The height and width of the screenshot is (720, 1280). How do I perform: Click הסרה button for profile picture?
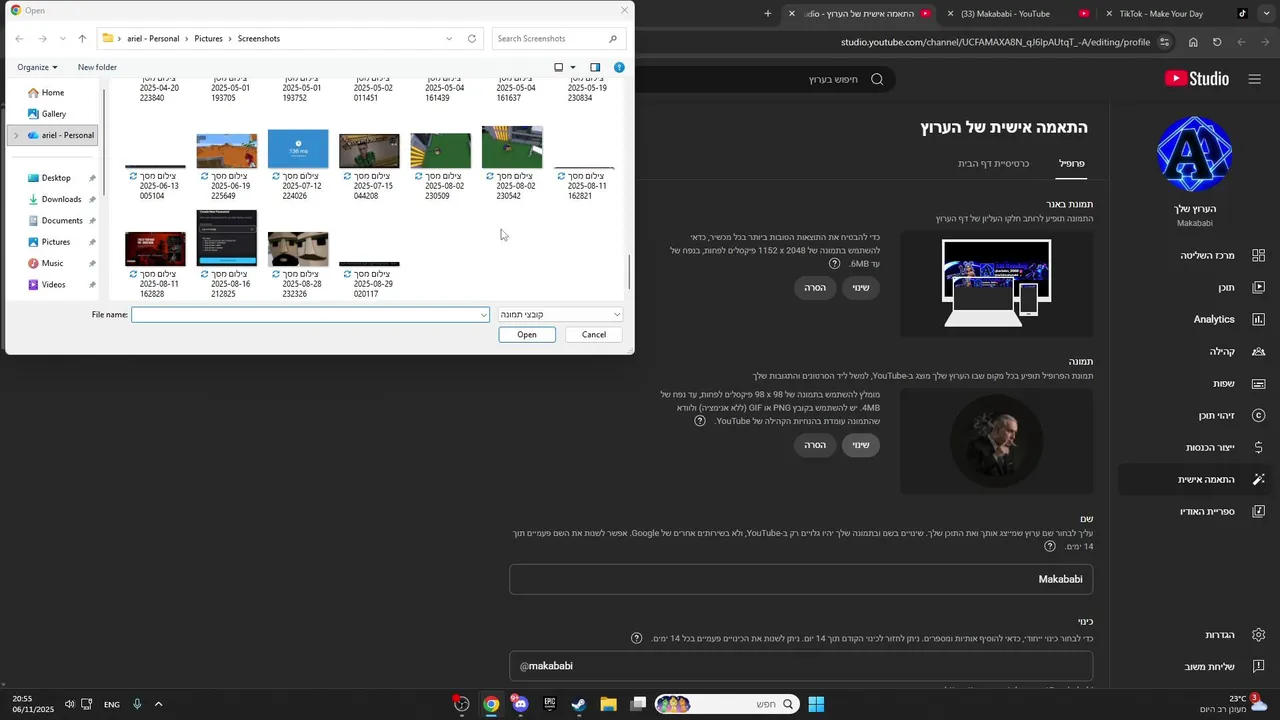click(815, 445)
